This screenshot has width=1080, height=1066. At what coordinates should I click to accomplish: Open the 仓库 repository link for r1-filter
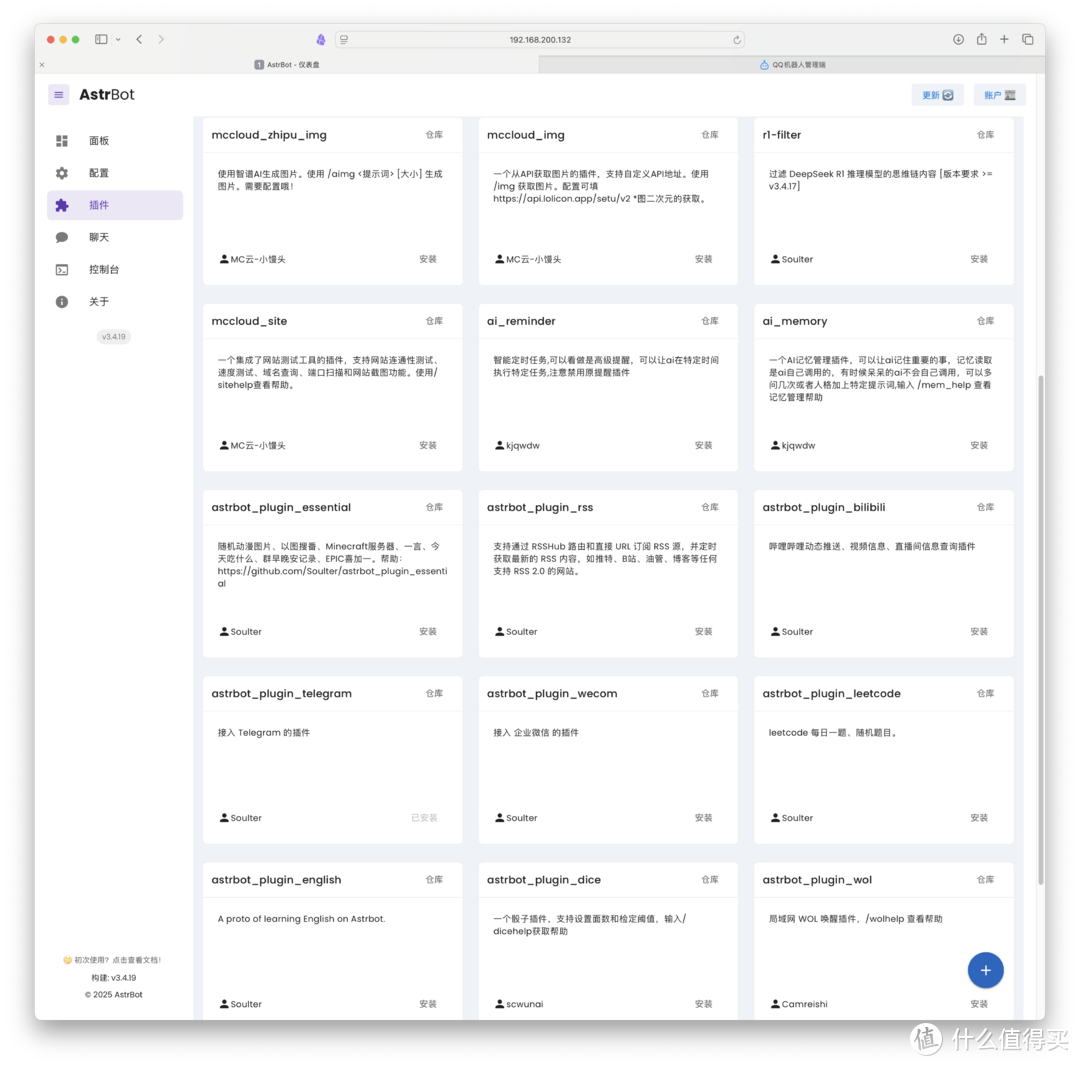pos(985,134)
